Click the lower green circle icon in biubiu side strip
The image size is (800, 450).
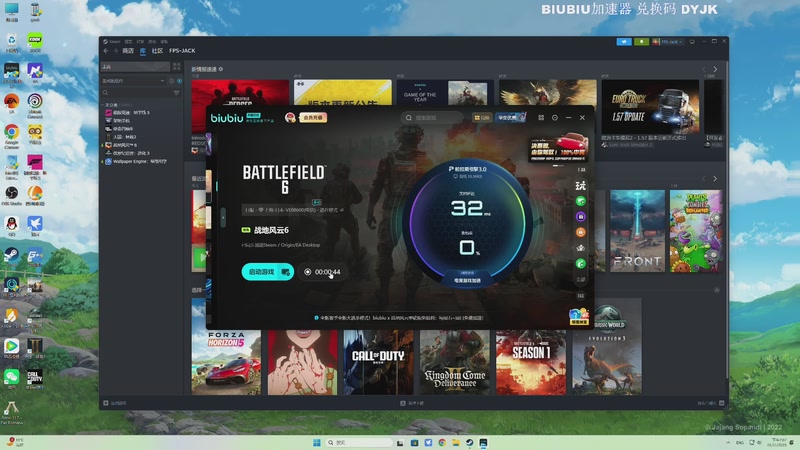[581, 263]
